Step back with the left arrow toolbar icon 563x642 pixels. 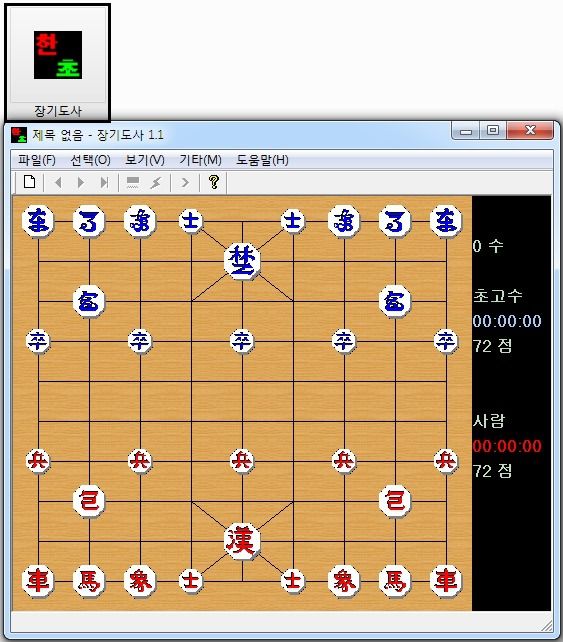[58, 182]
